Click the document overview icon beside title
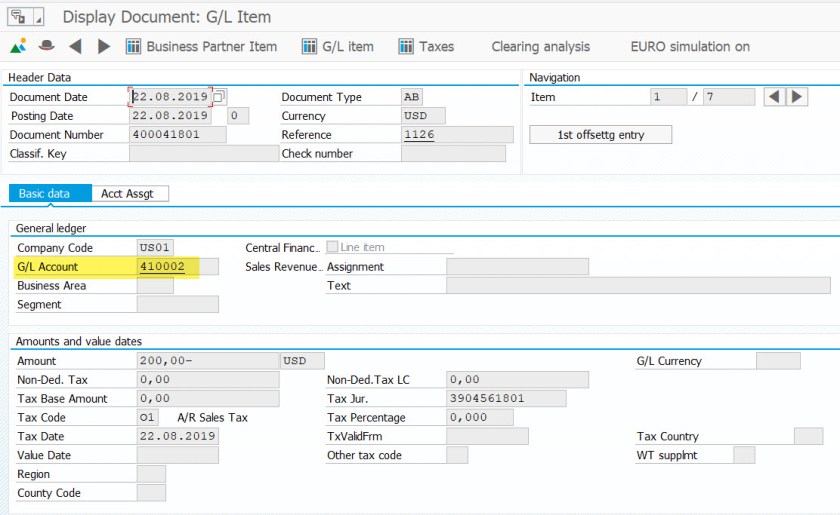 19,17
